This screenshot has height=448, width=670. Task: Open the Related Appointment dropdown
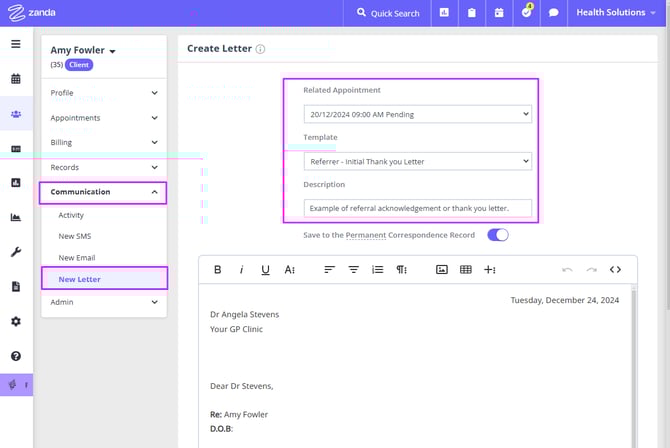pyautogui.click(x=417, y=114)
